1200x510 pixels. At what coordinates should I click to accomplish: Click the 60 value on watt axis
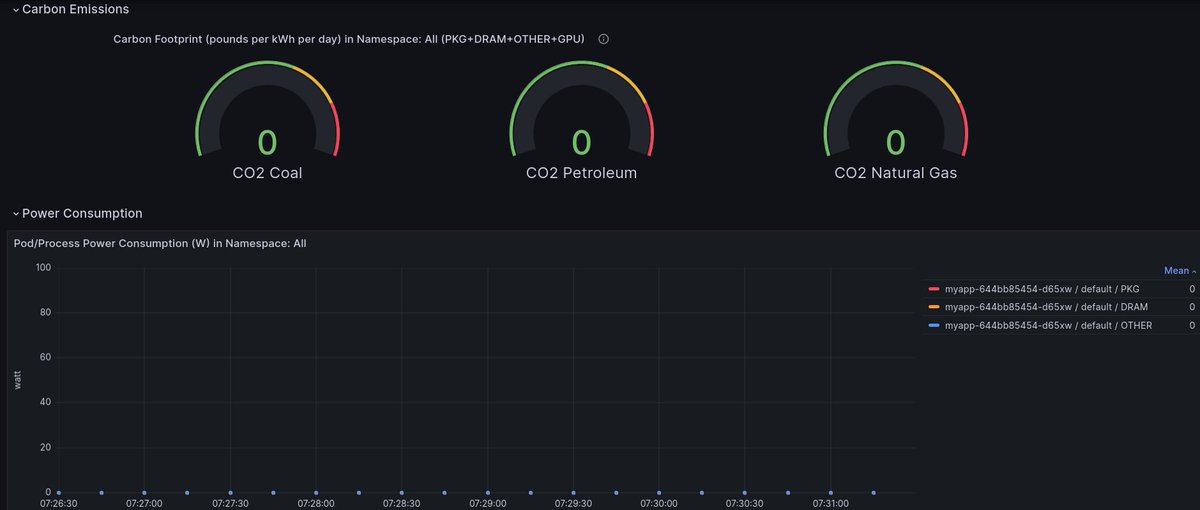click(x=45, y=357)
